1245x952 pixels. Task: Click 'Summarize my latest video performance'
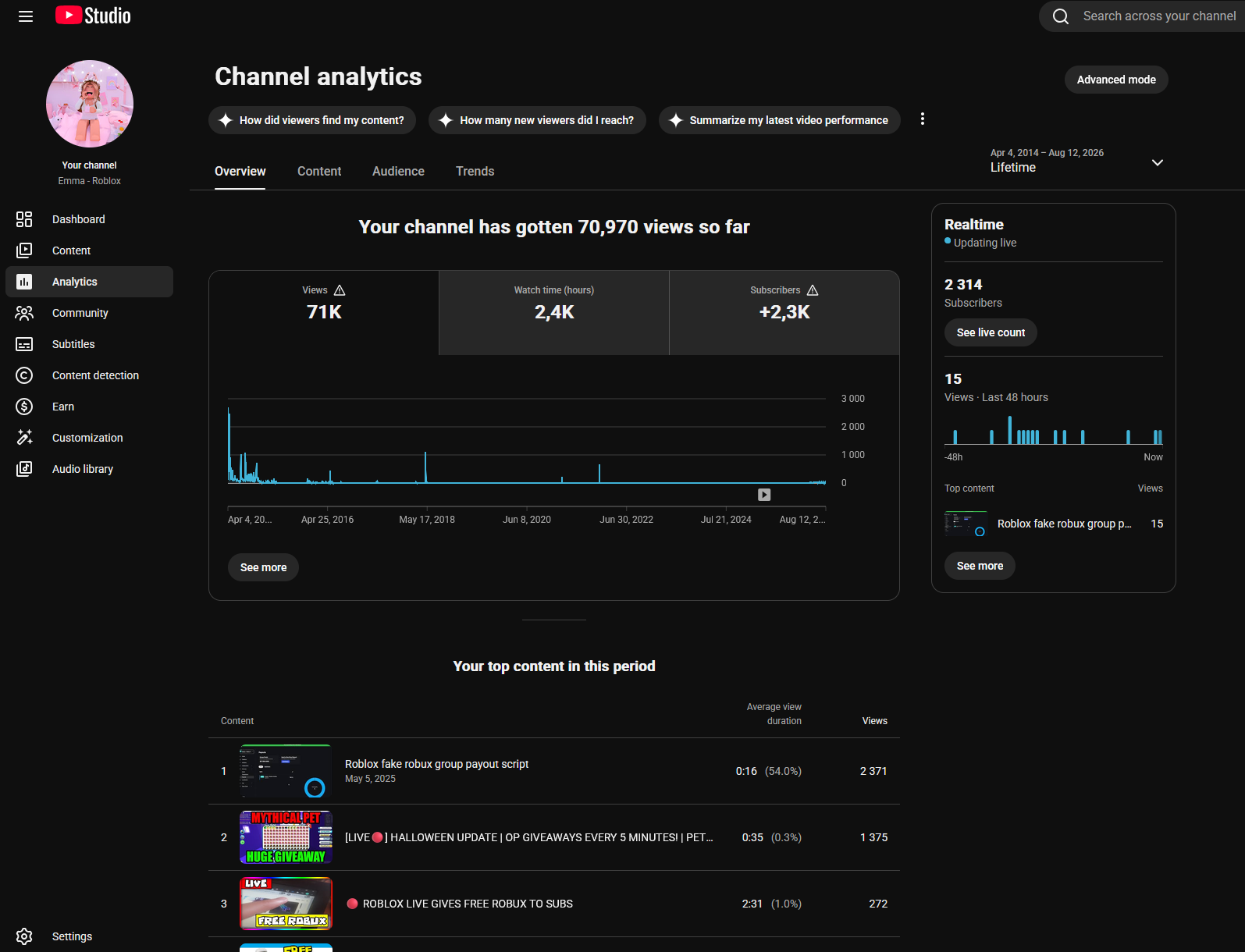pyautogui.click(x=780, y=120)
